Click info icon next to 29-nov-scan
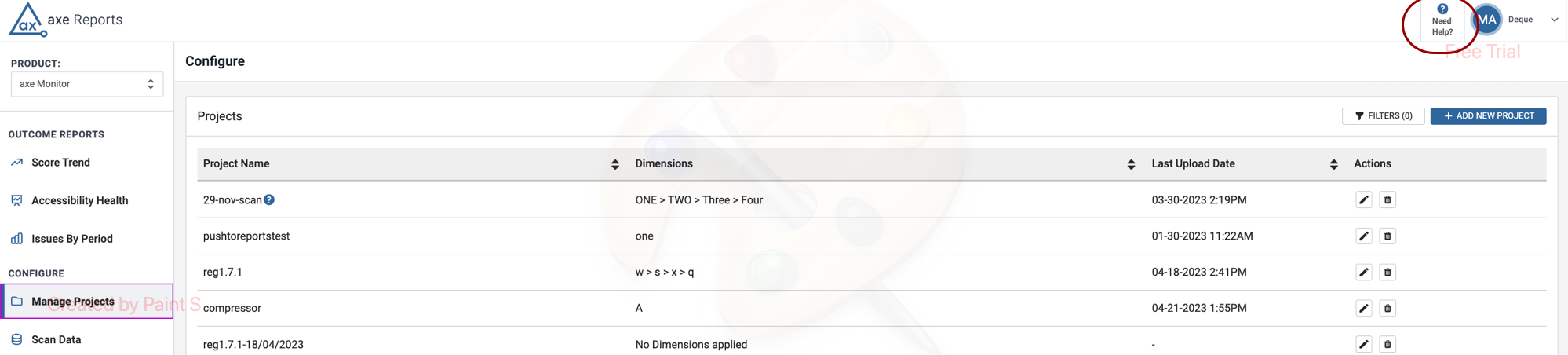This screenshot has width=1568, height=355. click(x=269, y=199)
